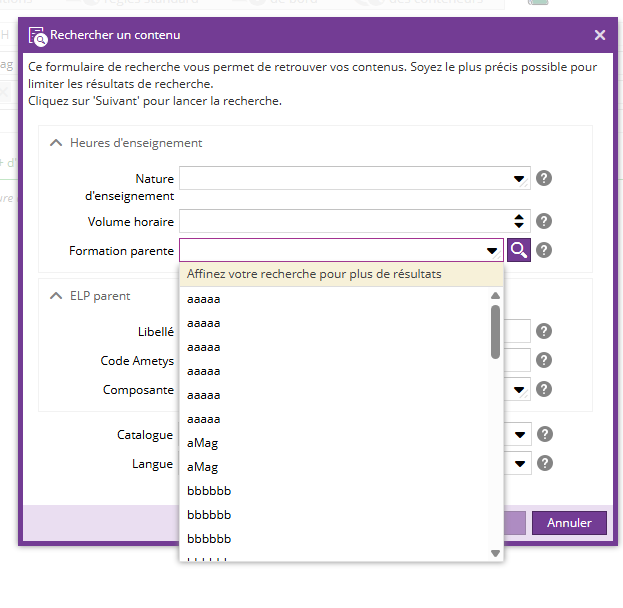623x608 pixels.
Task: Open the Nature d'enseignement dropdown arrow
Action: (x=519, y=179)
